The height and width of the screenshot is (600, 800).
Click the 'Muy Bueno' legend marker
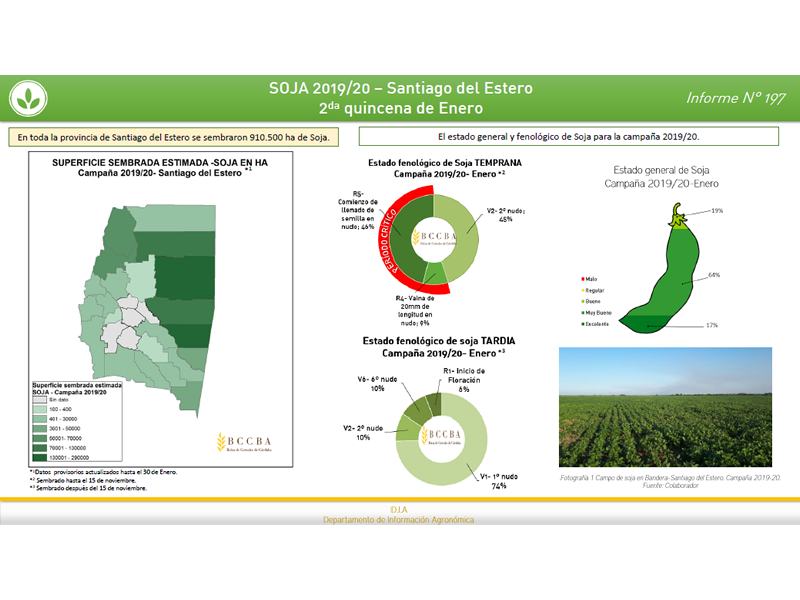tap(583, 313)
